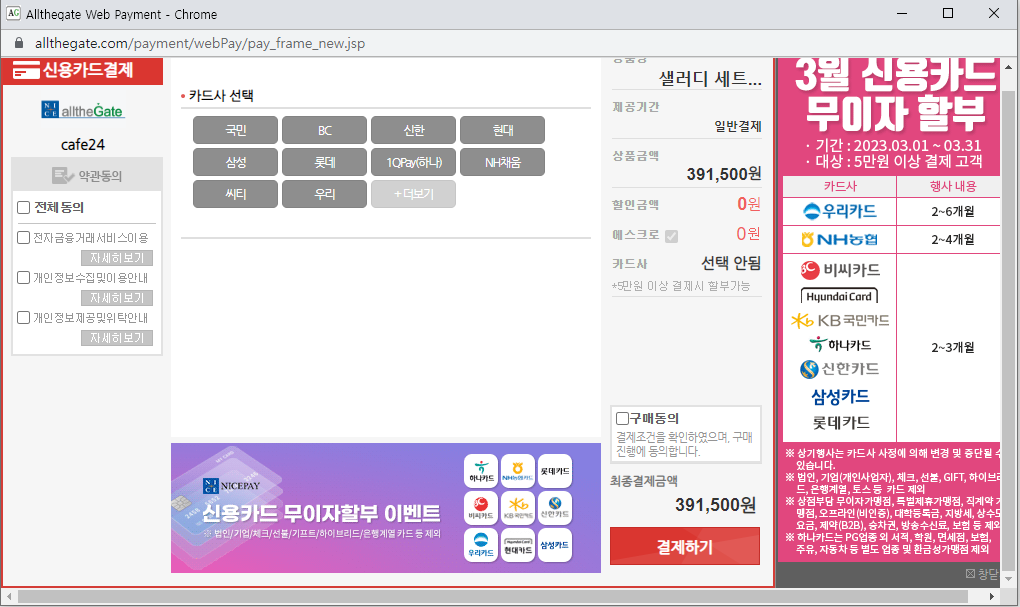1020x607 pixels.
Task: Click the 2~4개월 cell for NH농협
Action: 952,239
